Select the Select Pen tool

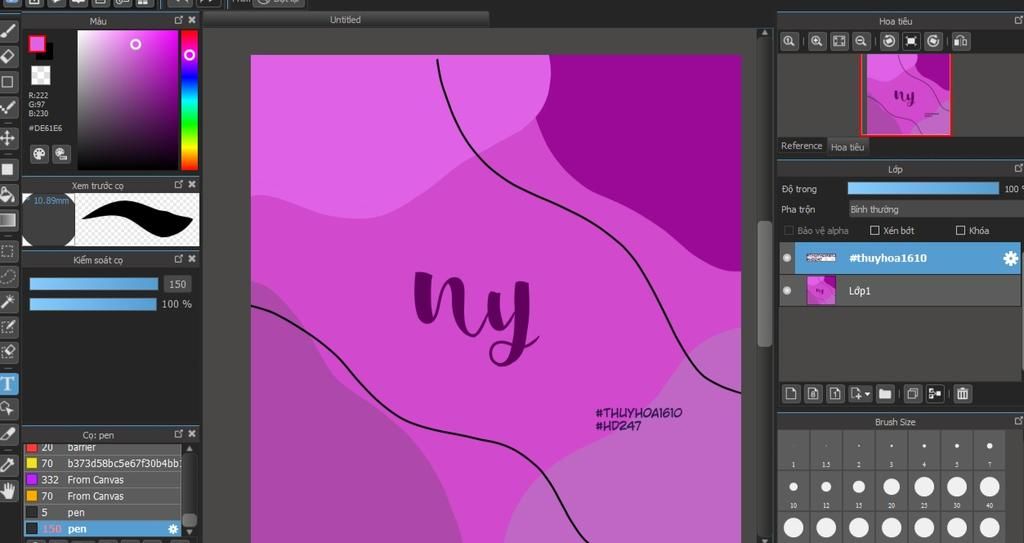coord(8,327)
